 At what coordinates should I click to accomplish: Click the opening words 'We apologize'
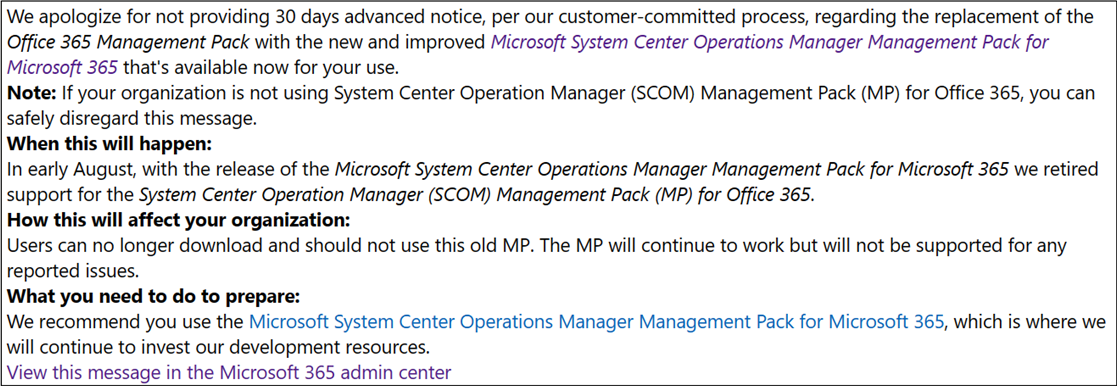[x=58, y=16]
